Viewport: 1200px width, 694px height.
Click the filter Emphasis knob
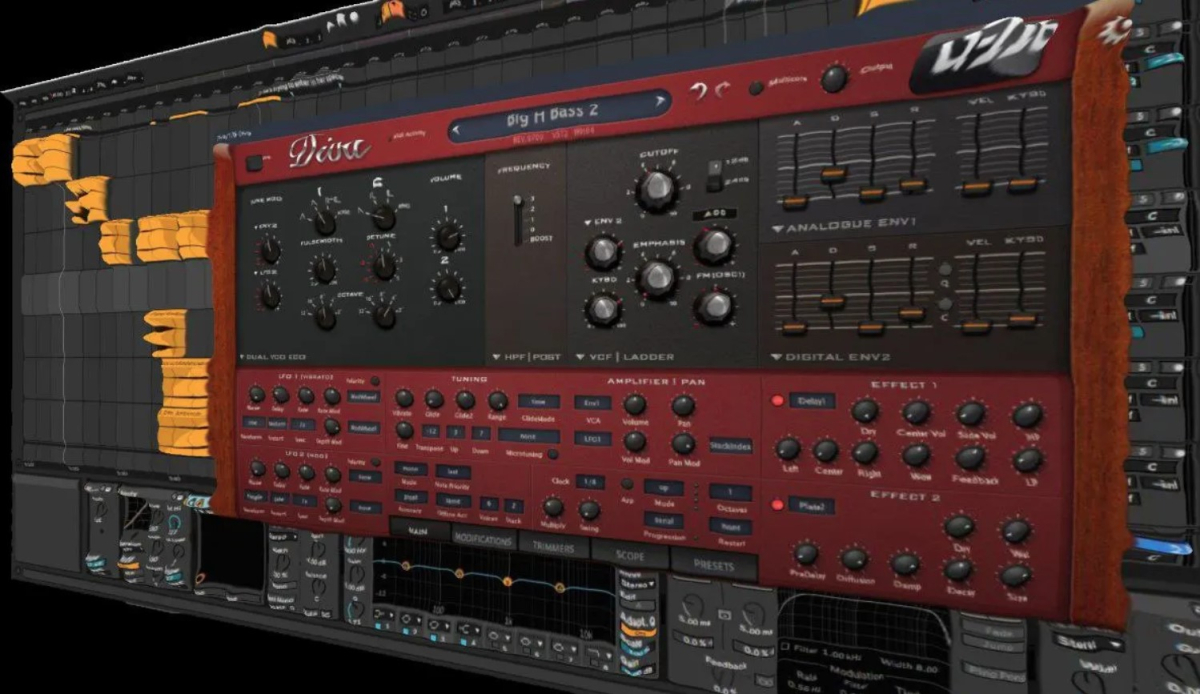coord(657,278)
